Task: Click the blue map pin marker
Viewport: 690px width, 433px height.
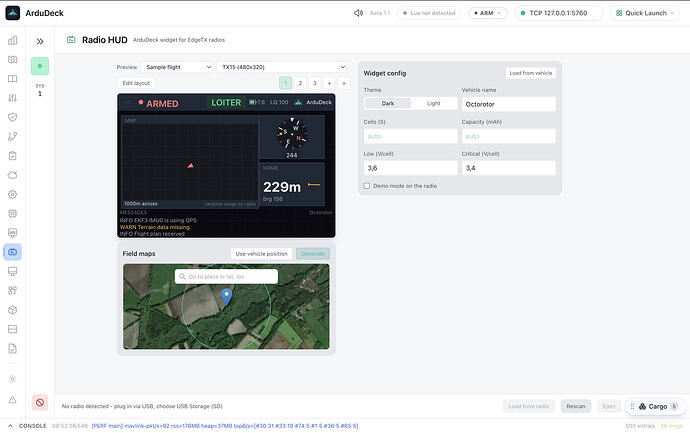Action: [x=226, y=297]
